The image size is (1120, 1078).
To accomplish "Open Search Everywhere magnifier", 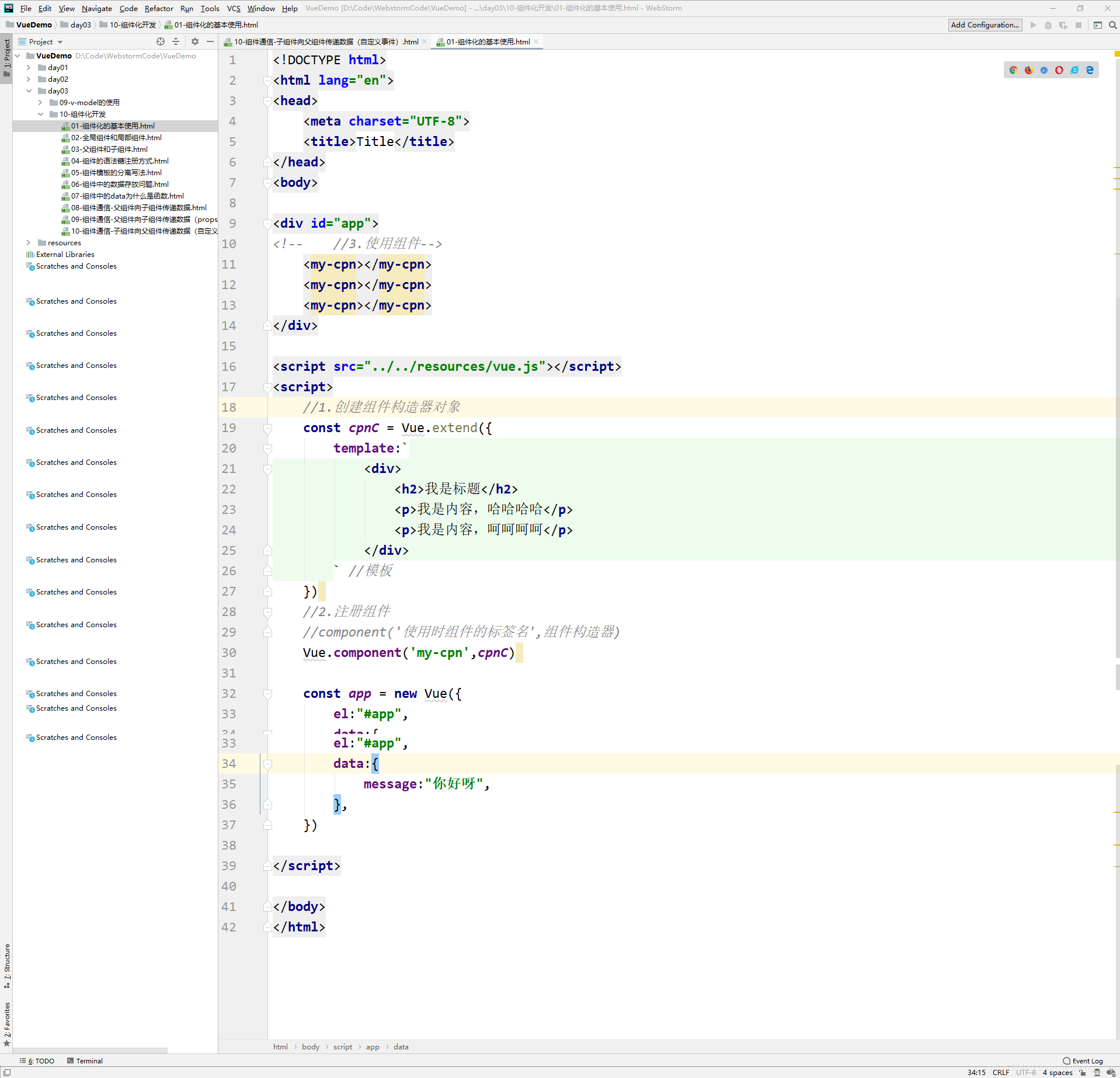I will pos(1112,25).
